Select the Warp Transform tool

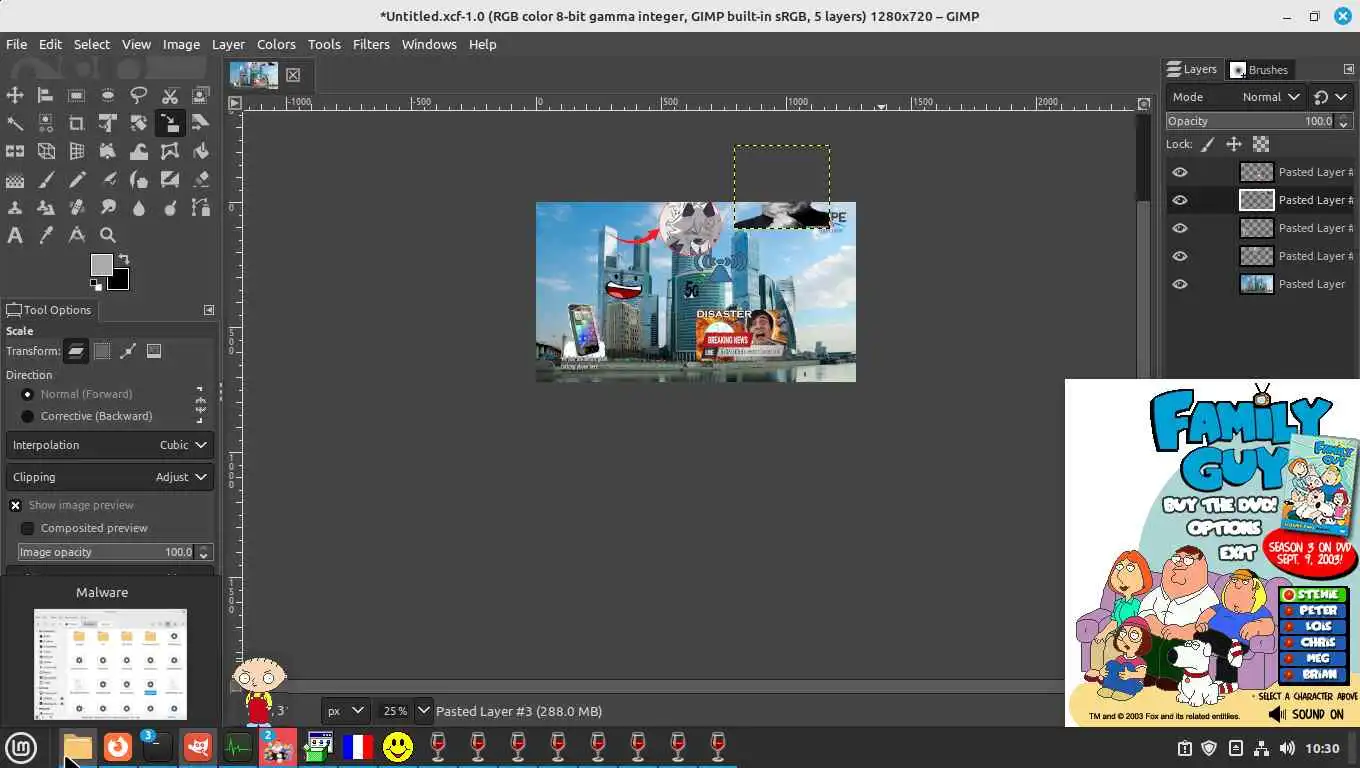(x=139, y=151)
